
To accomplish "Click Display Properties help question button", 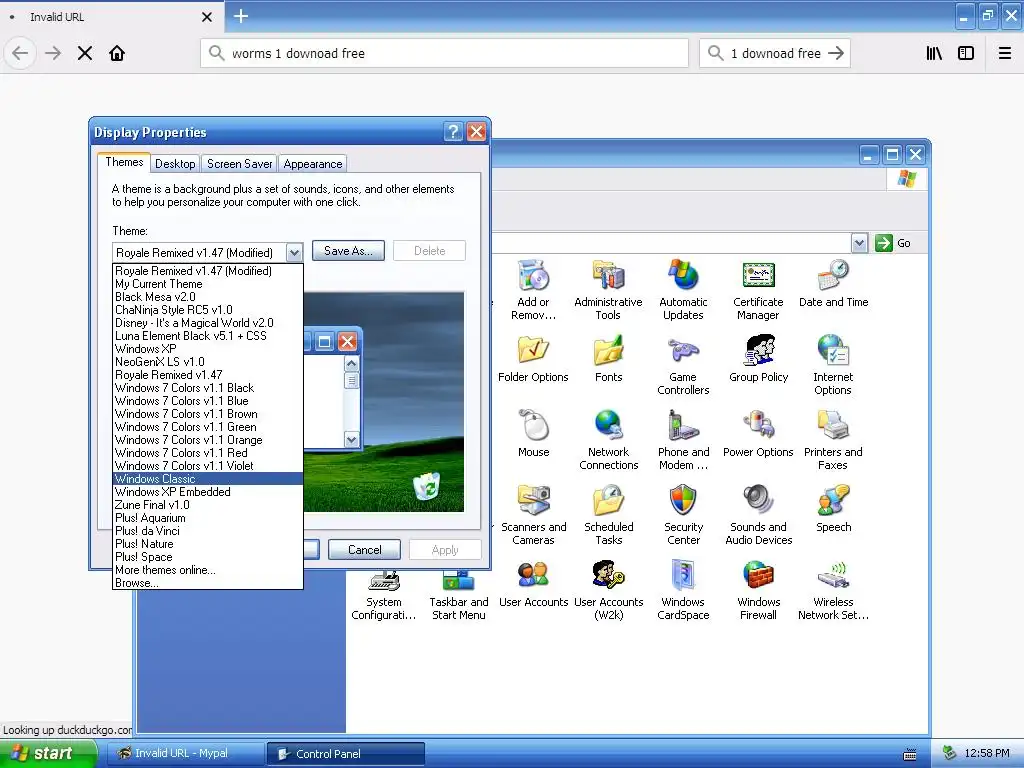I will click(x=453, y=132).
